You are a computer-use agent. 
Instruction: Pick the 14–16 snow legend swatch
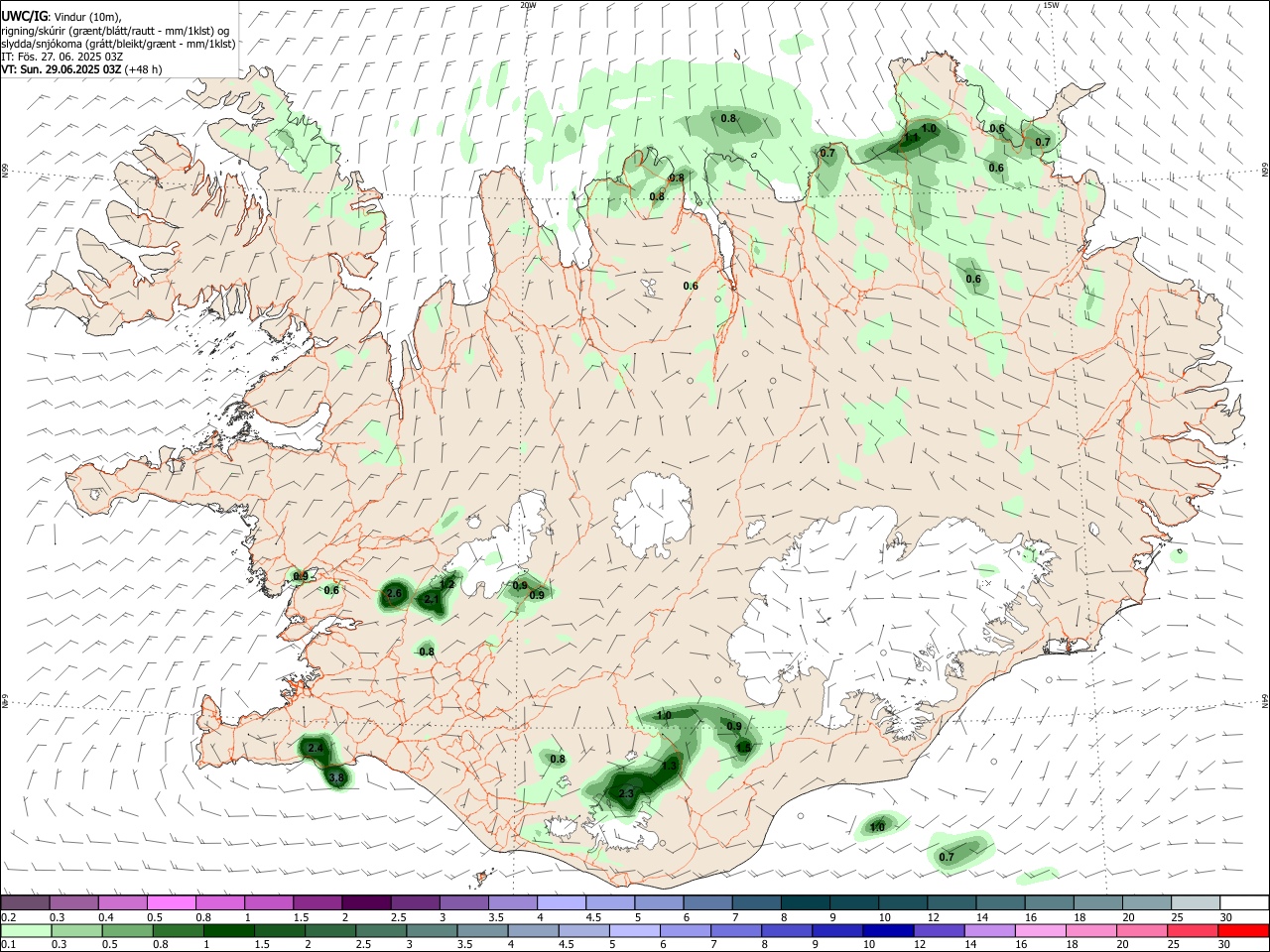pyautogui.click(x=1001, y=903)
